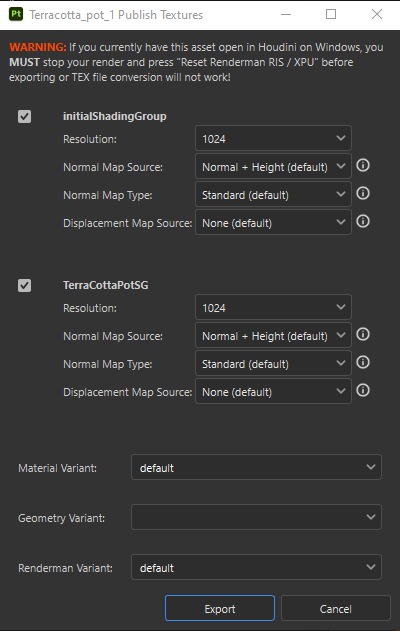Click the Geometry Variant: label
Image resolution: width=400 pixels, height=631 pixels.
61,518
